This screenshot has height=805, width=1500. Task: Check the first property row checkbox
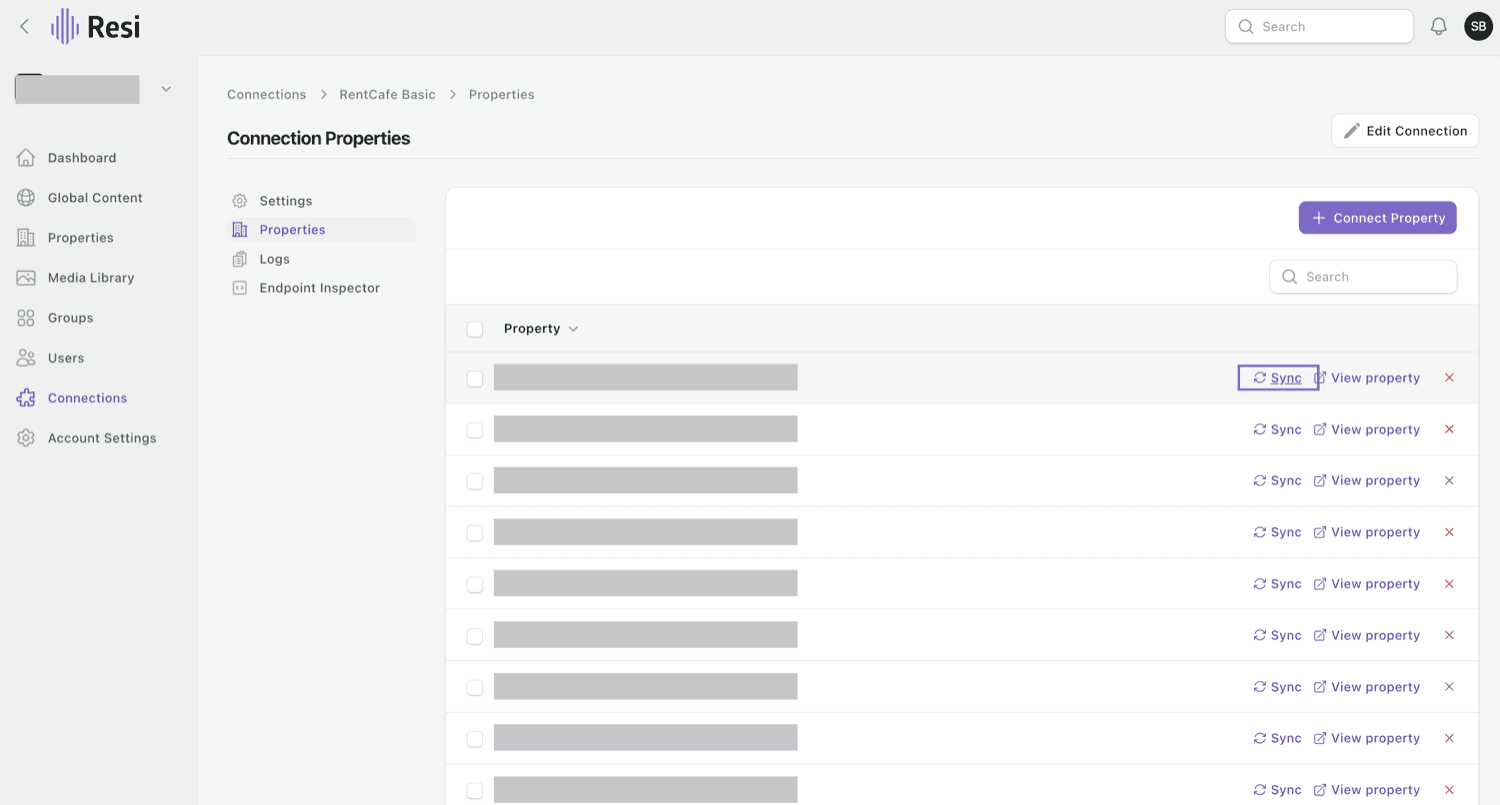click(x=475, y=379)
